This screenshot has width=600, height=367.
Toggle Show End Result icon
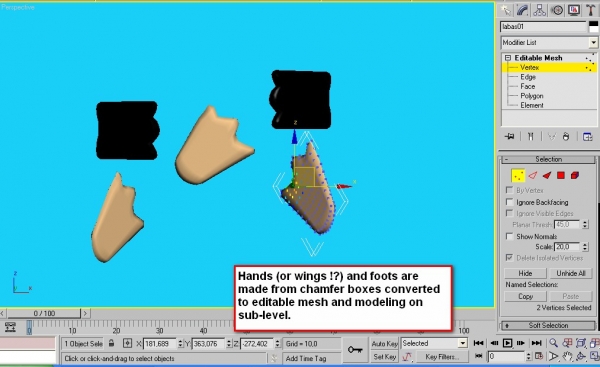click(530, 137)
